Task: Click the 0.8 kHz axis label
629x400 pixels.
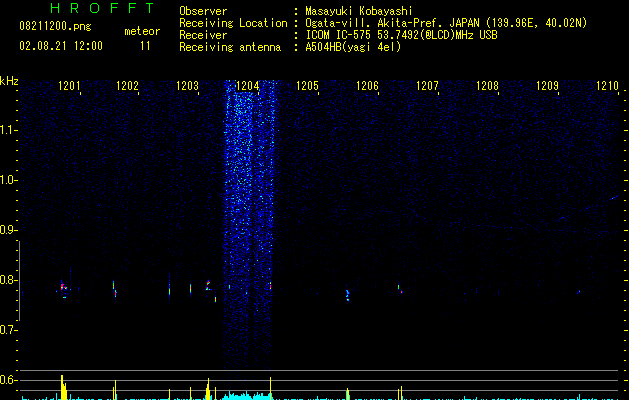Action: click(x=8, y=280)
